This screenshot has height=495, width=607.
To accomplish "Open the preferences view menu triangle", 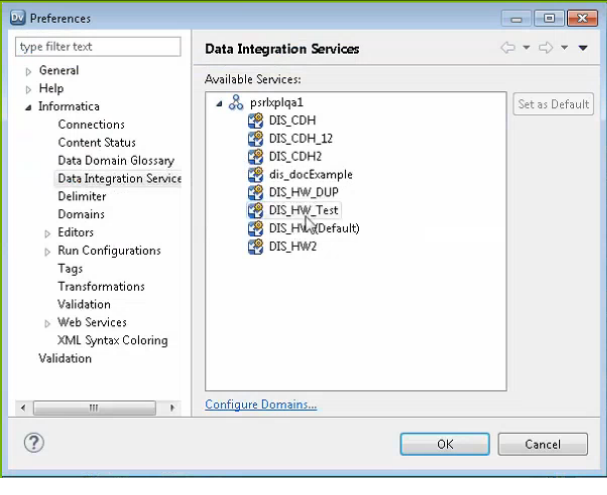I will (583, 48).
